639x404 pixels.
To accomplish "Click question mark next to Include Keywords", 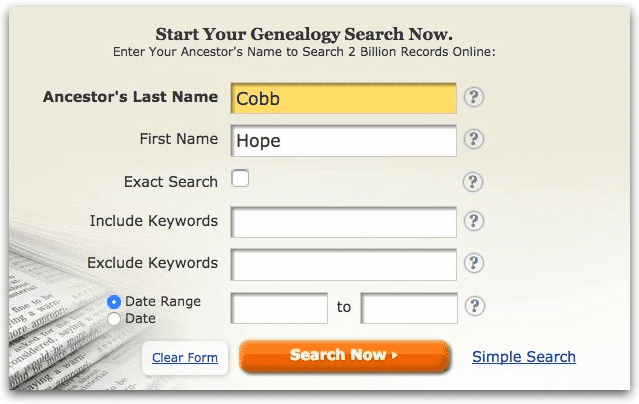I will (x=474, y=221).
